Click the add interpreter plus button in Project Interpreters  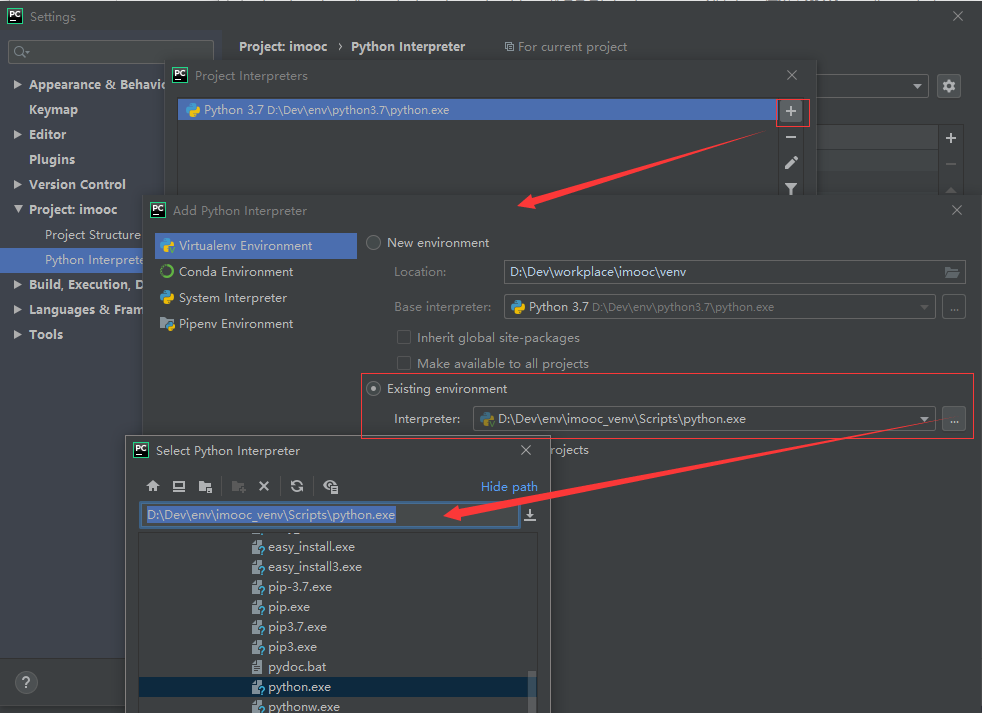(x=791, y=112)
